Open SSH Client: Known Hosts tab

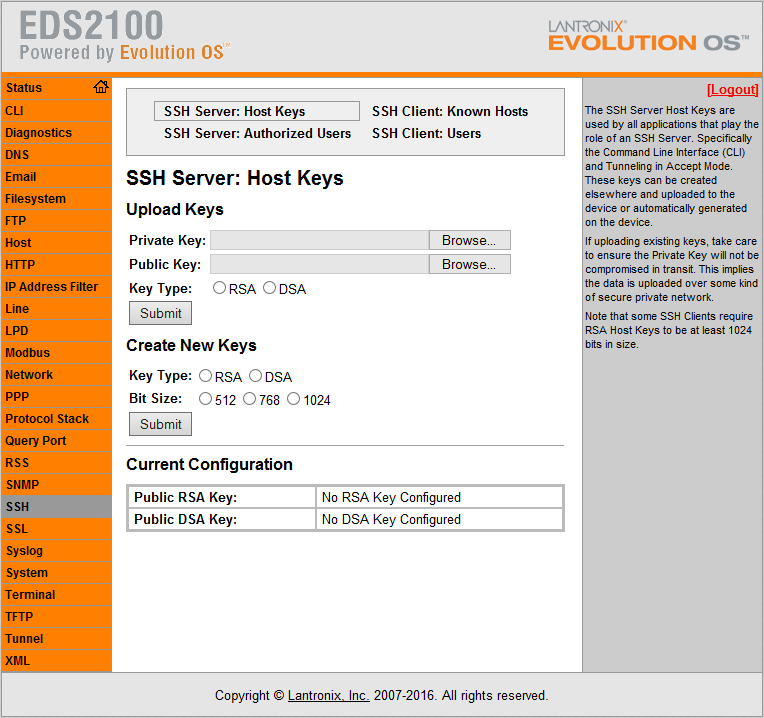pos(450,111)
